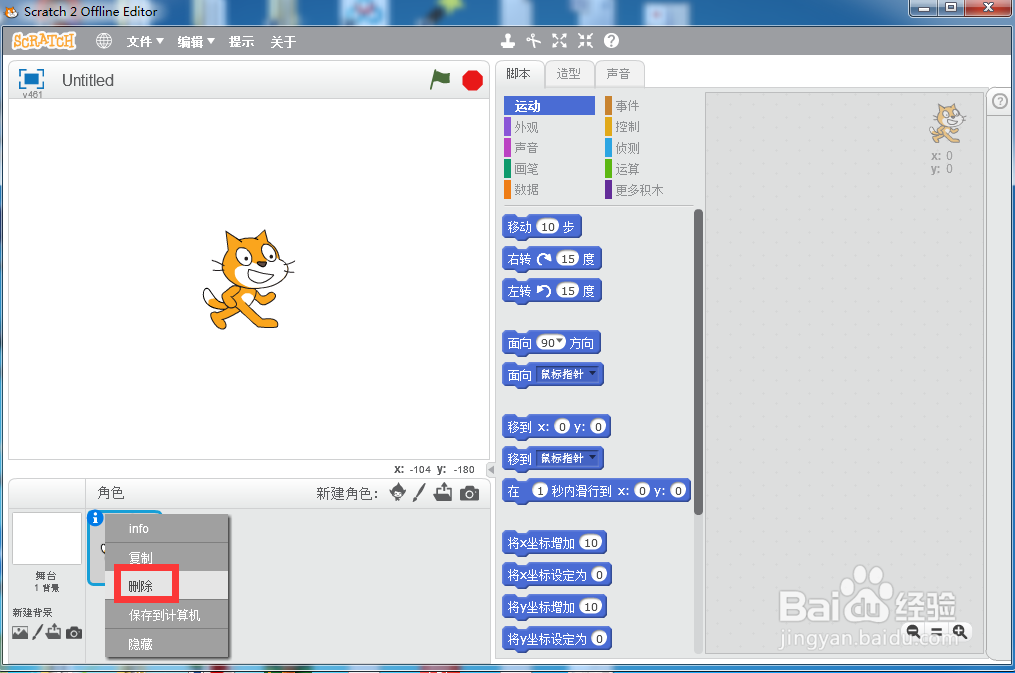Edit seconds value in 秒内滑行到 block
Image resolution: width=1015 pixels, height=673 pixels.
[x=540, y=491]
